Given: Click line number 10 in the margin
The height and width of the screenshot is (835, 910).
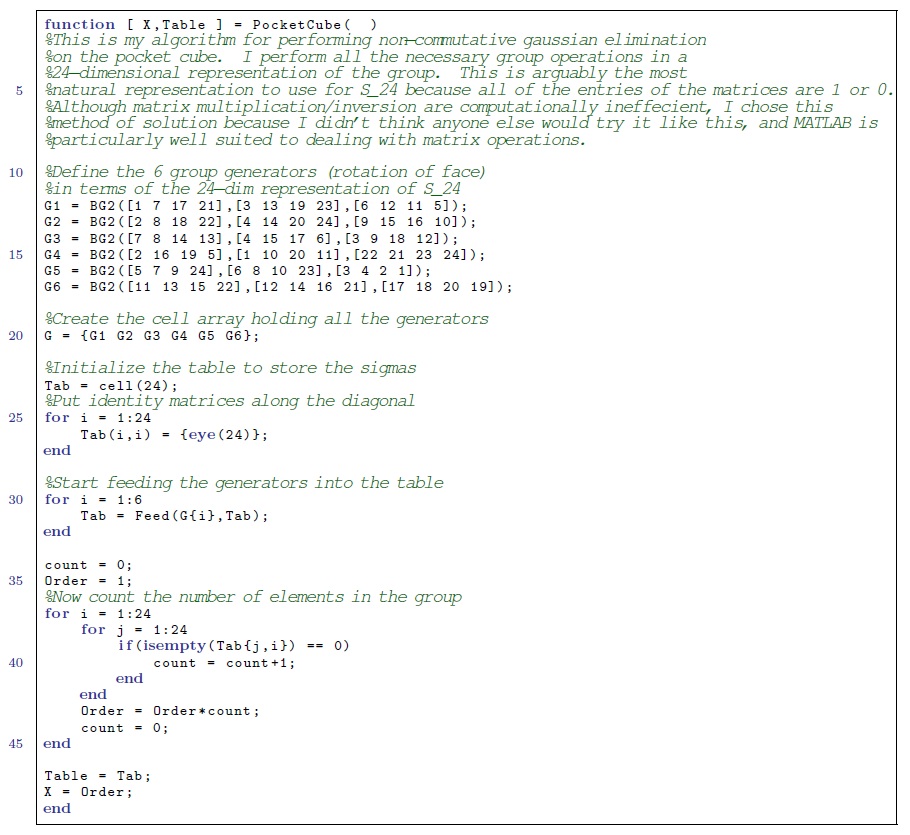Looking at the screenshot, I should click(16, 172).
